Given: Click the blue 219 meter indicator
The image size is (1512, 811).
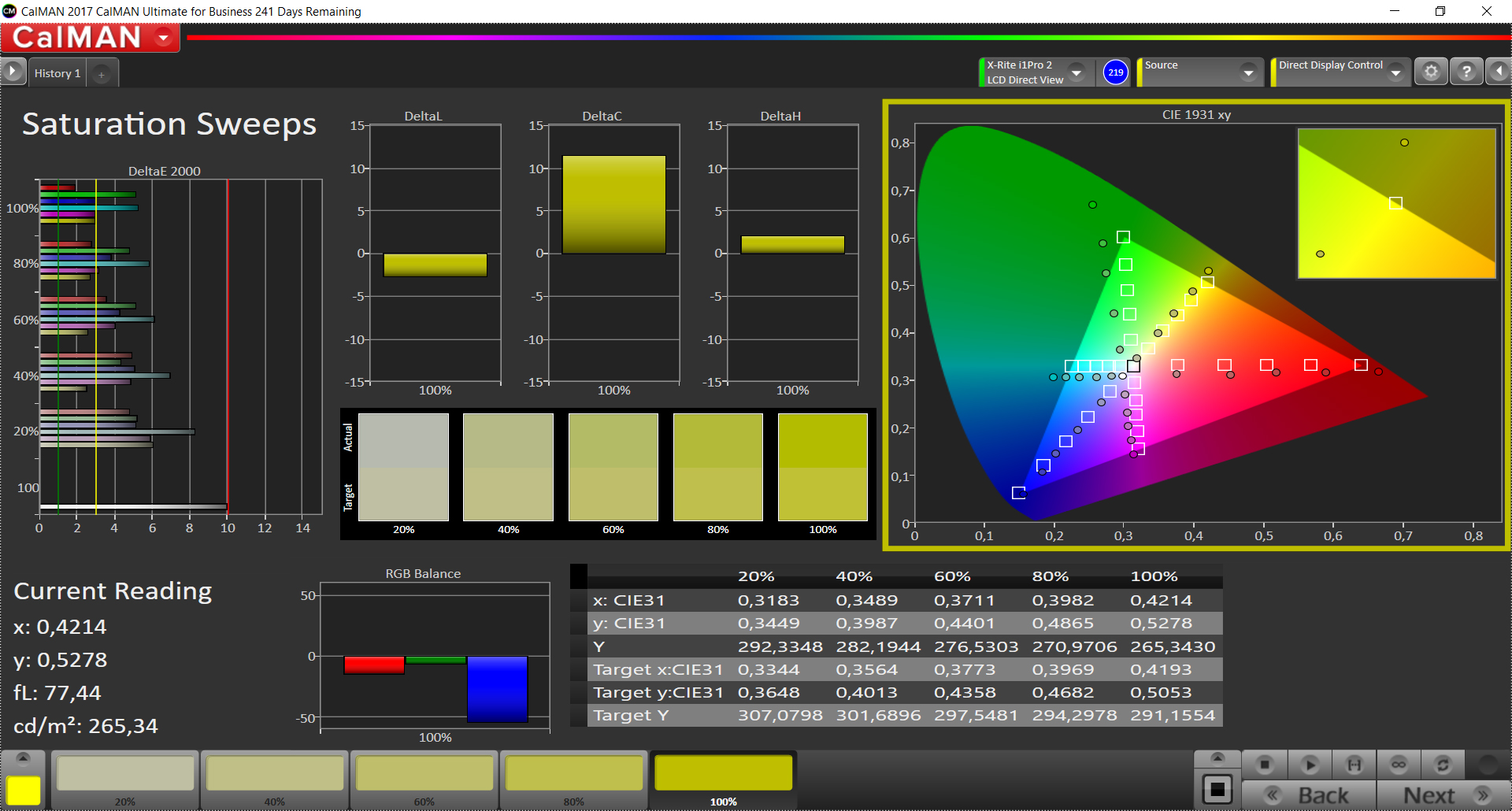Looking at the screenshot, I should click(x=1115, y=72).
